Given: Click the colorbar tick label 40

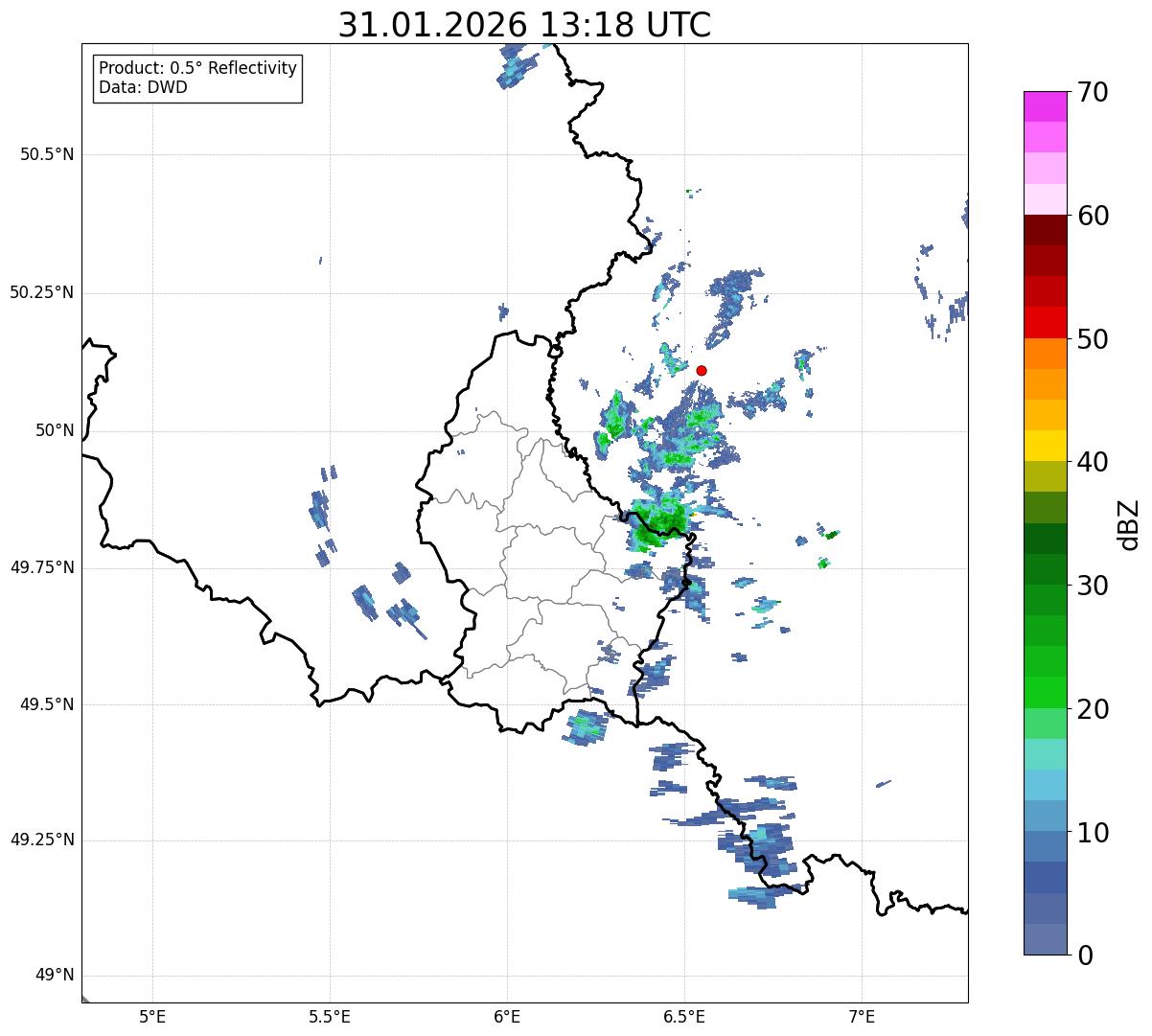Looking at the screenshot, I should [x=1093, y=462].
